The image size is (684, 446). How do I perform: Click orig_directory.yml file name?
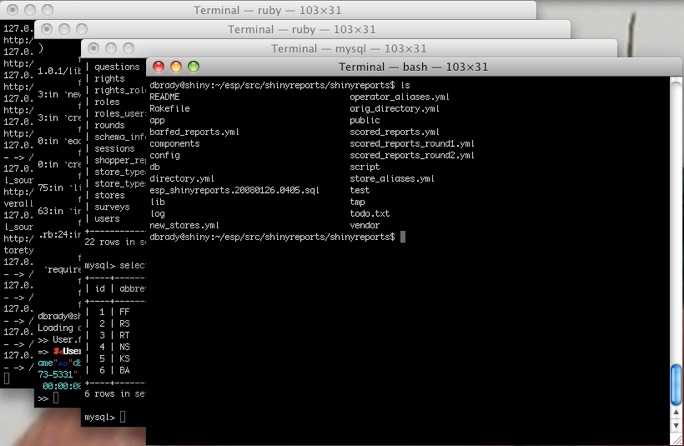point(394,109)
